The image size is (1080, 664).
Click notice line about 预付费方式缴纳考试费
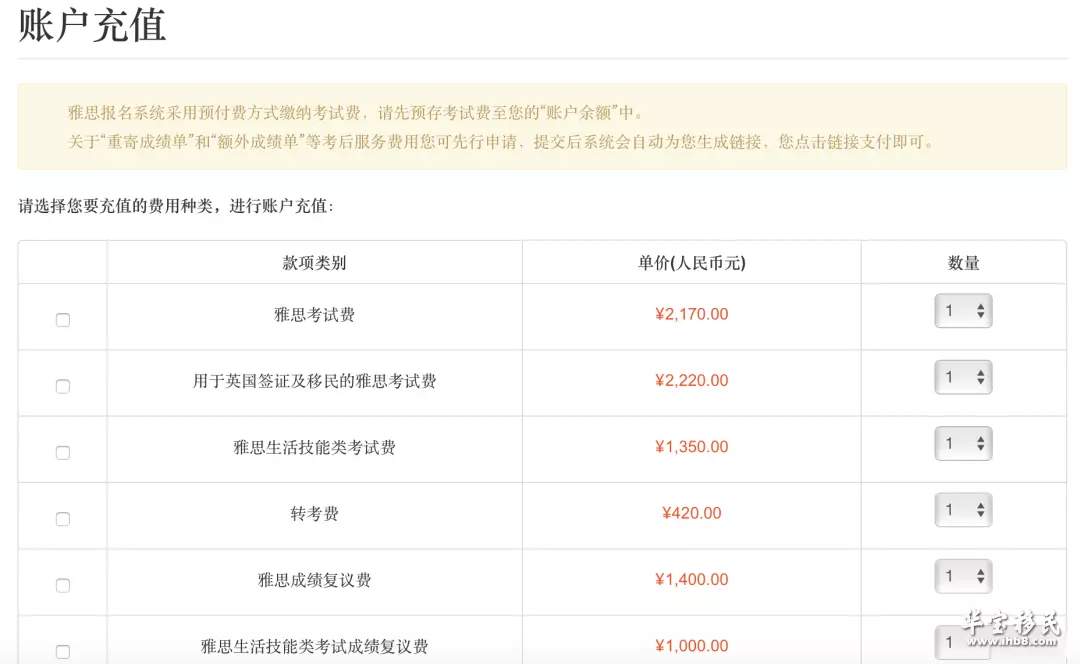click(x=355, y=113)
